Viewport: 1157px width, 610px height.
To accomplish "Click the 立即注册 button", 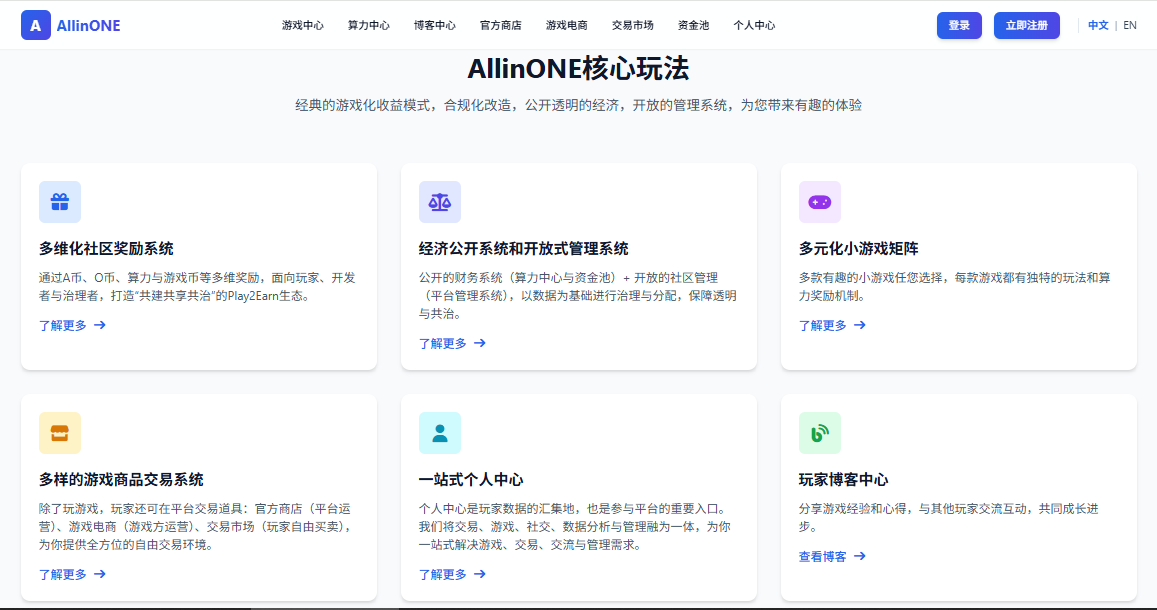I will tap(1026, 25).
